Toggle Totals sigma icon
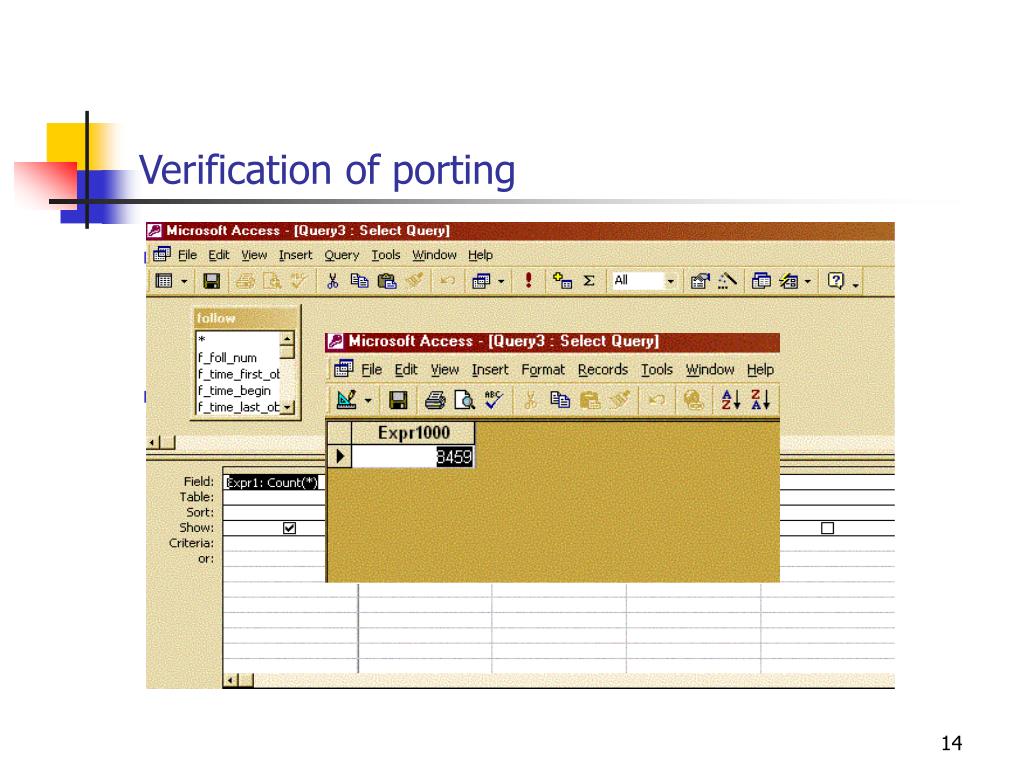 click(x=589, y=281)
